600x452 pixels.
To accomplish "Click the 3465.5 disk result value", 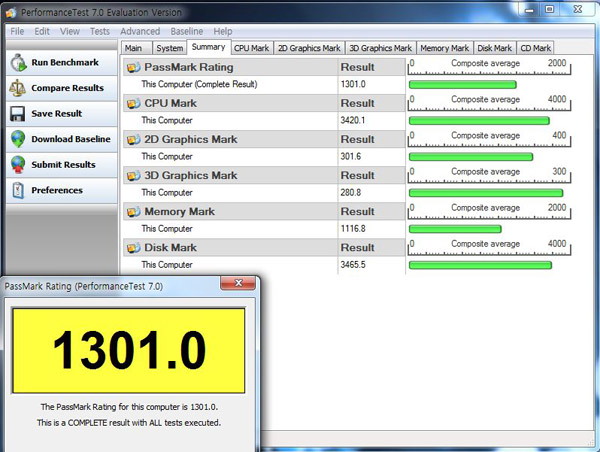I will click(x=353, y=265).
